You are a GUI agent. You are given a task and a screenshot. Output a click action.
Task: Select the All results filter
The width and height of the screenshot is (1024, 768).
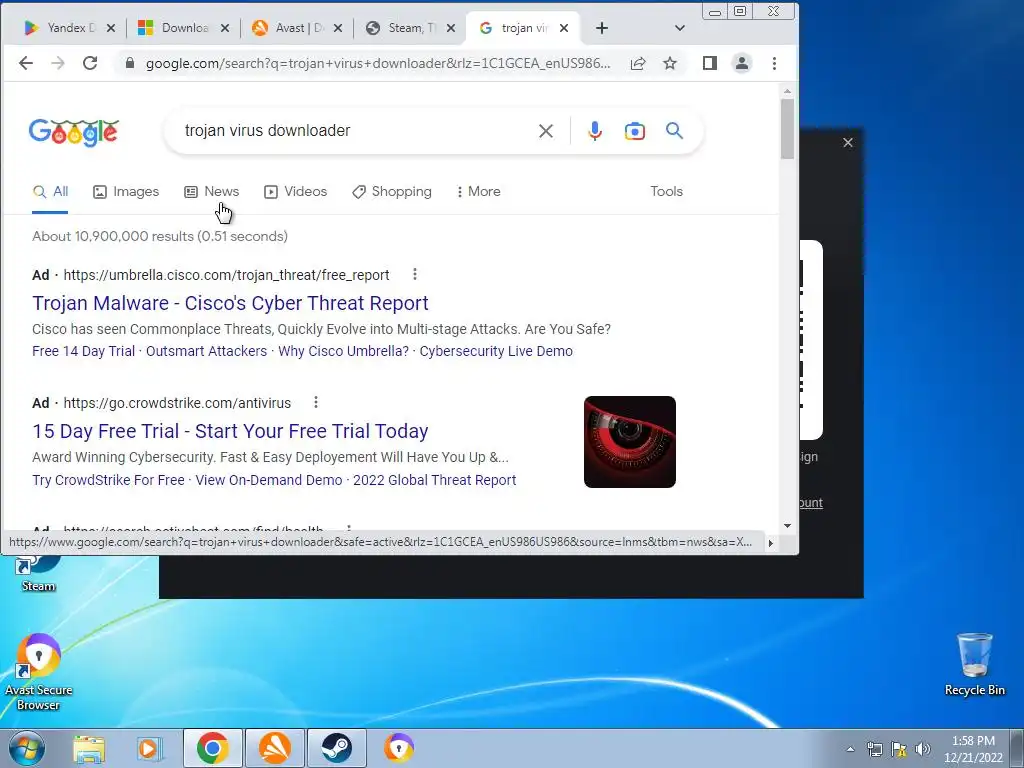(50, 191)
